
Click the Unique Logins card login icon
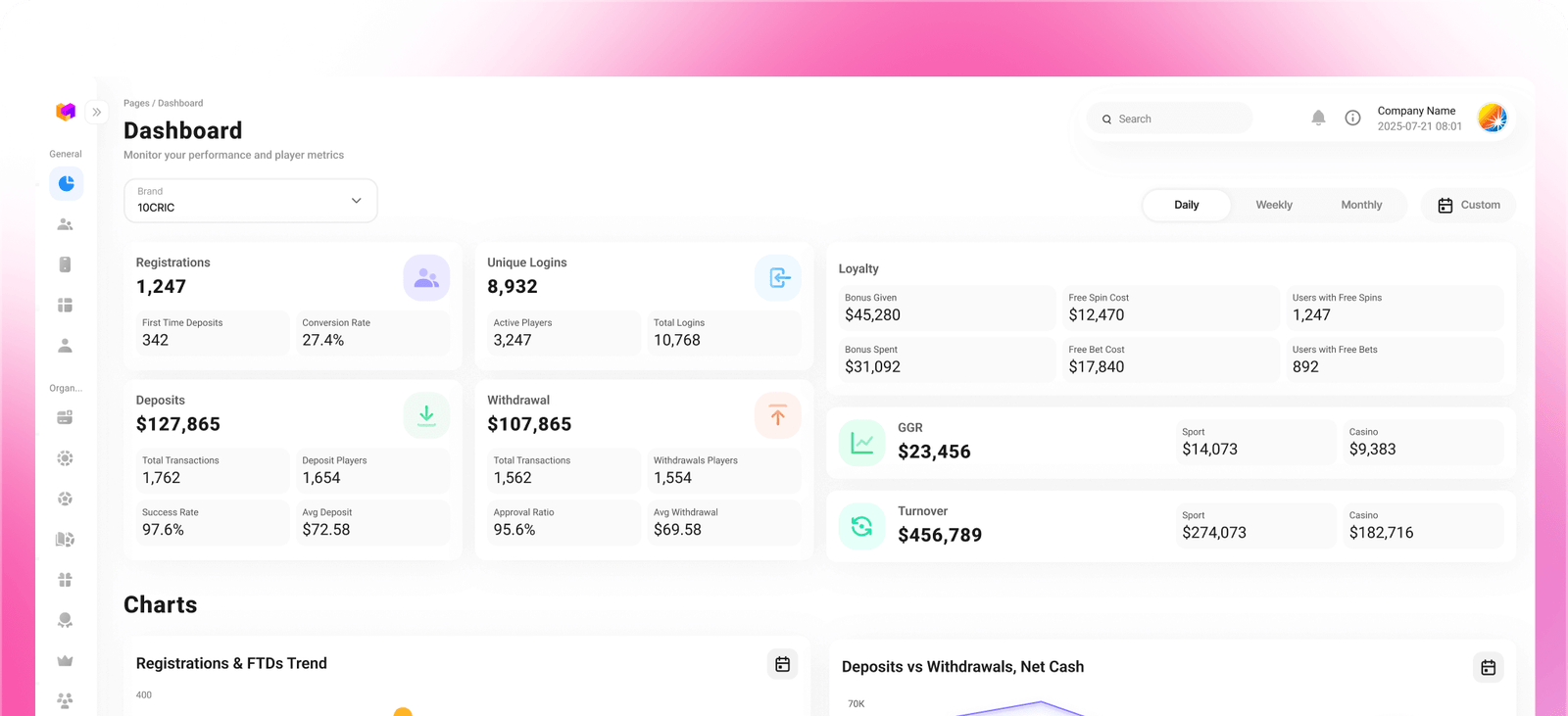pos(778,278)
